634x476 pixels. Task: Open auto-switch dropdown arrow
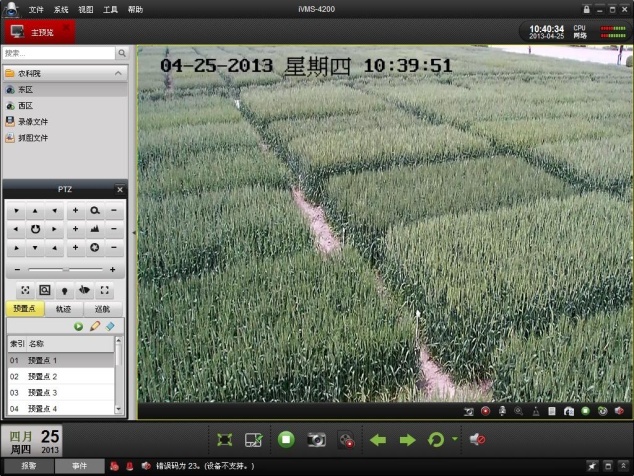point(455,439)
